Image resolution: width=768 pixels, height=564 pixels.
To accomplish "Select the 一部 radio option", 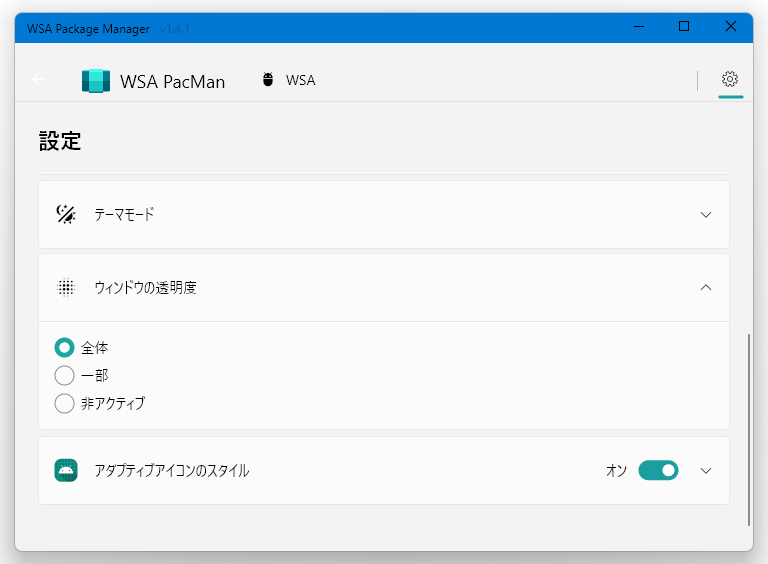I will (x=64, y=376).
